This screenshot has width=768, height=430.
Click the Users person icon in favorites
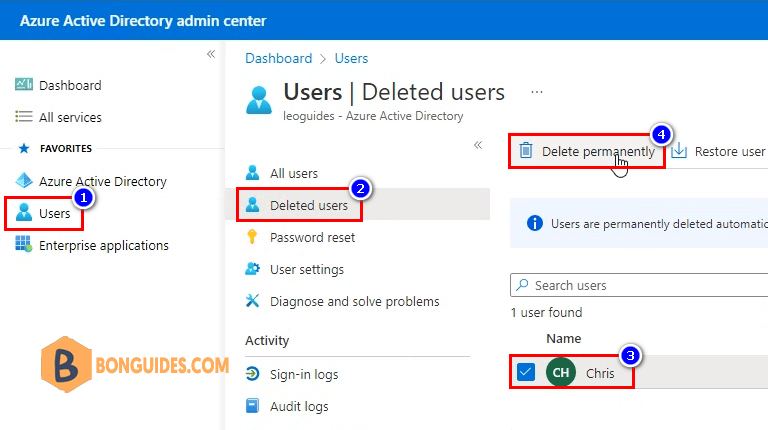coord(24,213)
